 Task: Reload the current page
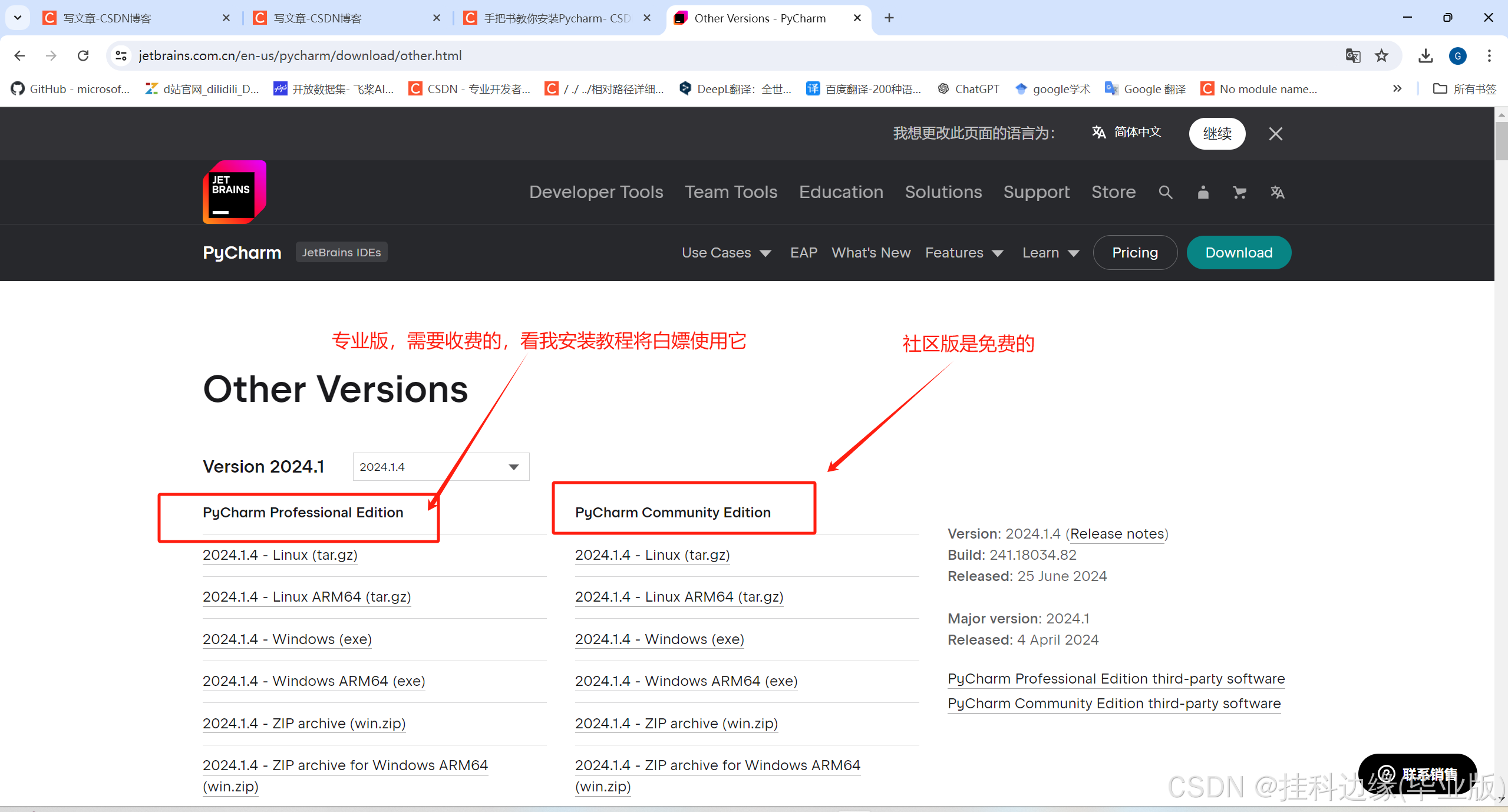click(x=83, y=55)
